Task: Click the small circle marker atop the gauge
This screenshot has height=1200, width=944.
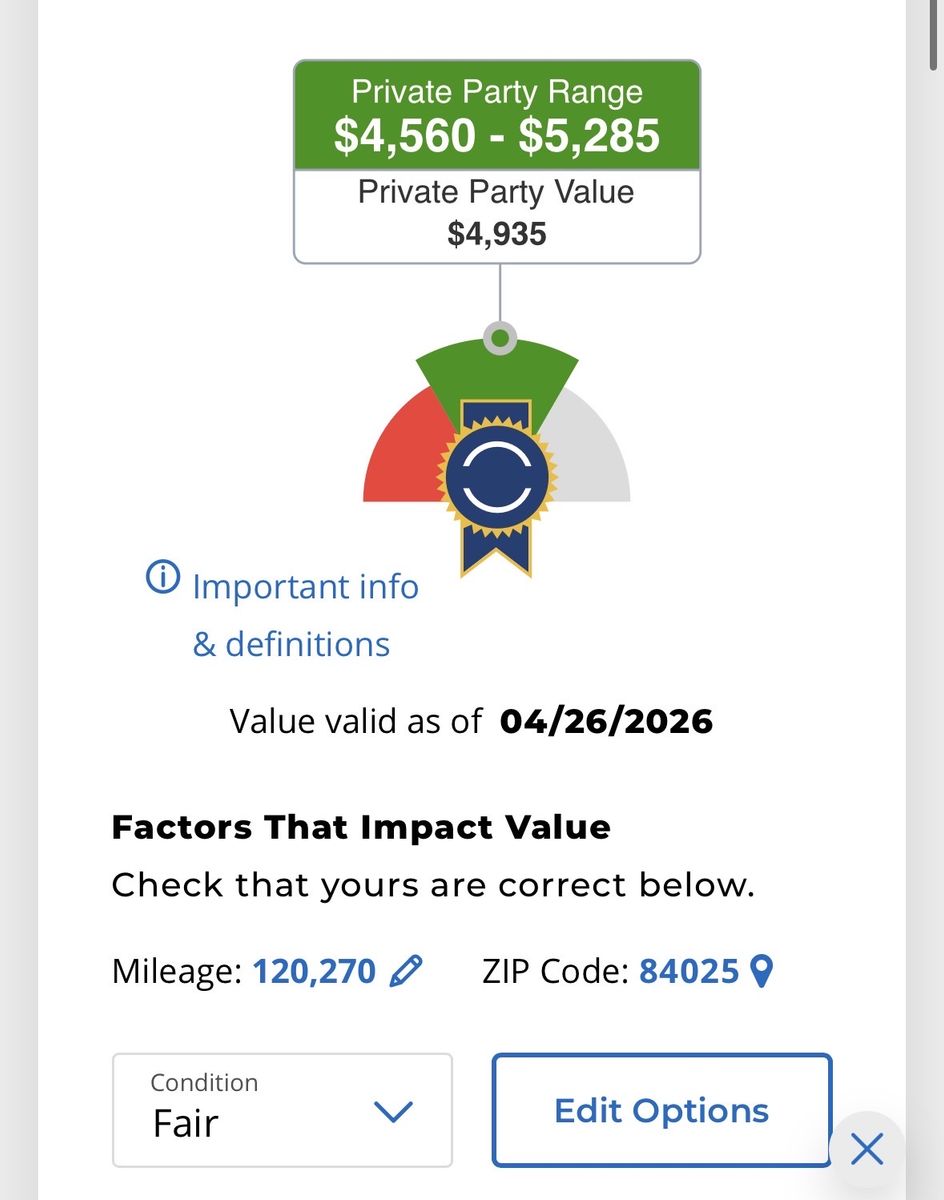Action: pyautogui.click(x=499, y=338)
